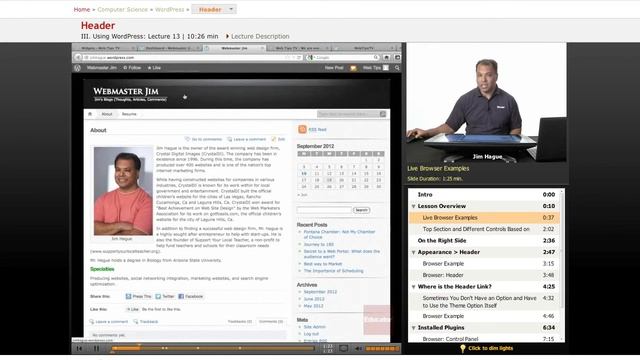This screenshot has height=360, width=640.
Task: Jump to the third timeline marker dot
Action: [x=198, y=348]
